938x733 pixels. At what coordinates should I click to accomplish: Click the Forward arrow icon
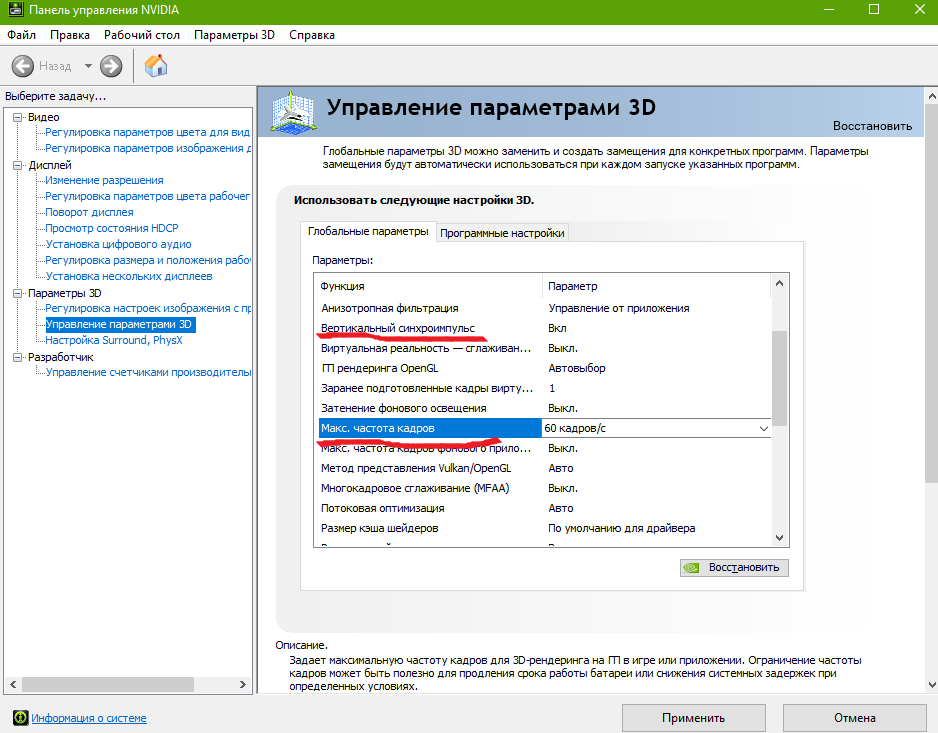(111, 66)
